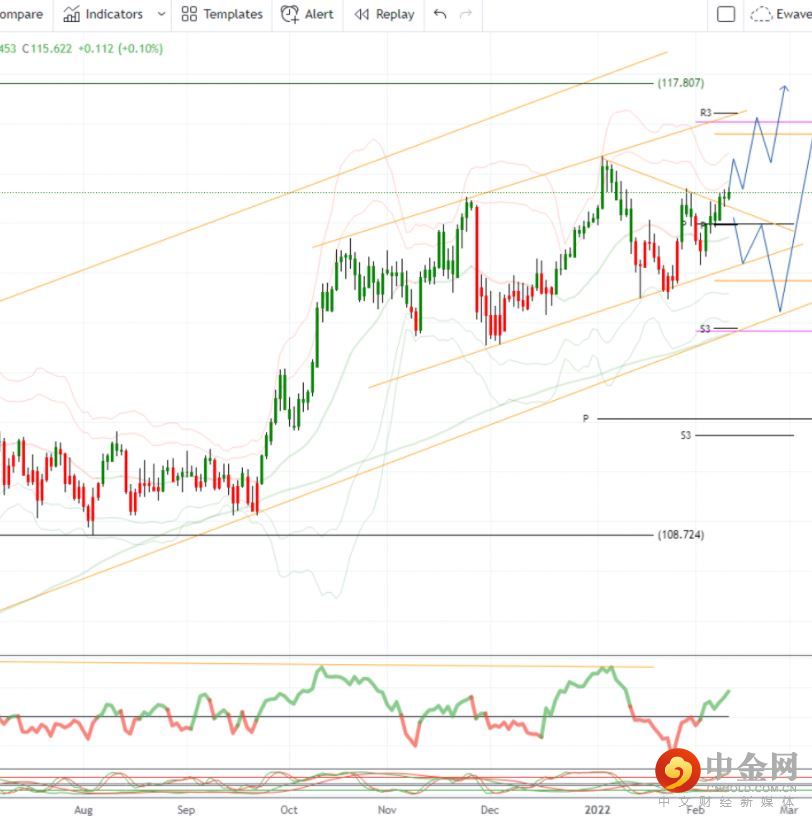The image size is (812, 820).
Task: Select the (108.724) price level label
Action: 681,534
